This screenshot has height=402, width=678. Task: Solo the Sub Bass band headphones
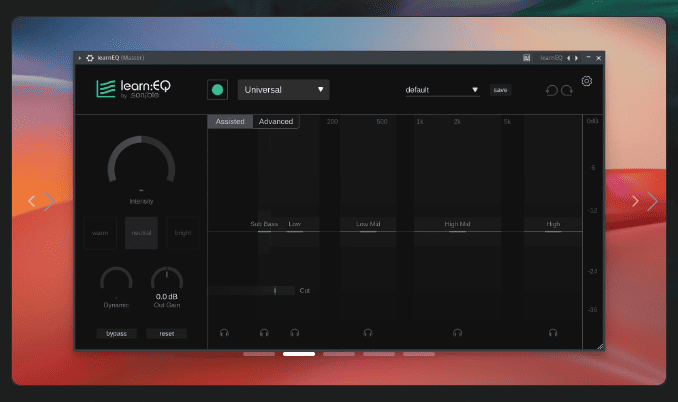click(264, 333)
